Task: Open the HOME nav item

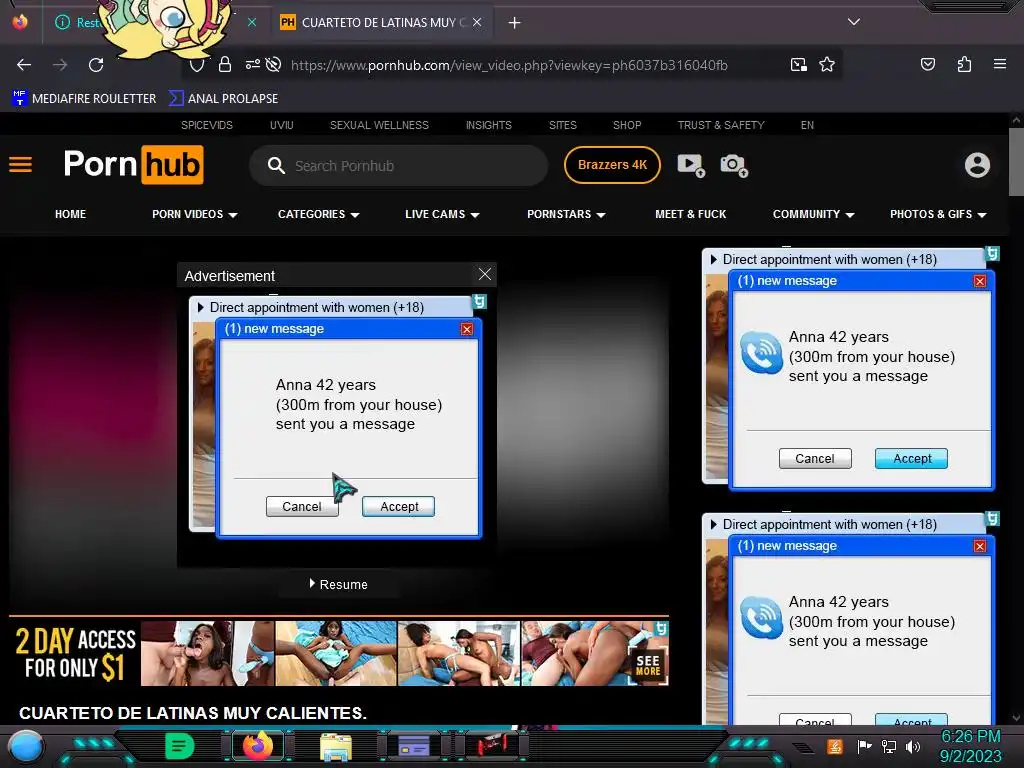Action: (71, 214)
